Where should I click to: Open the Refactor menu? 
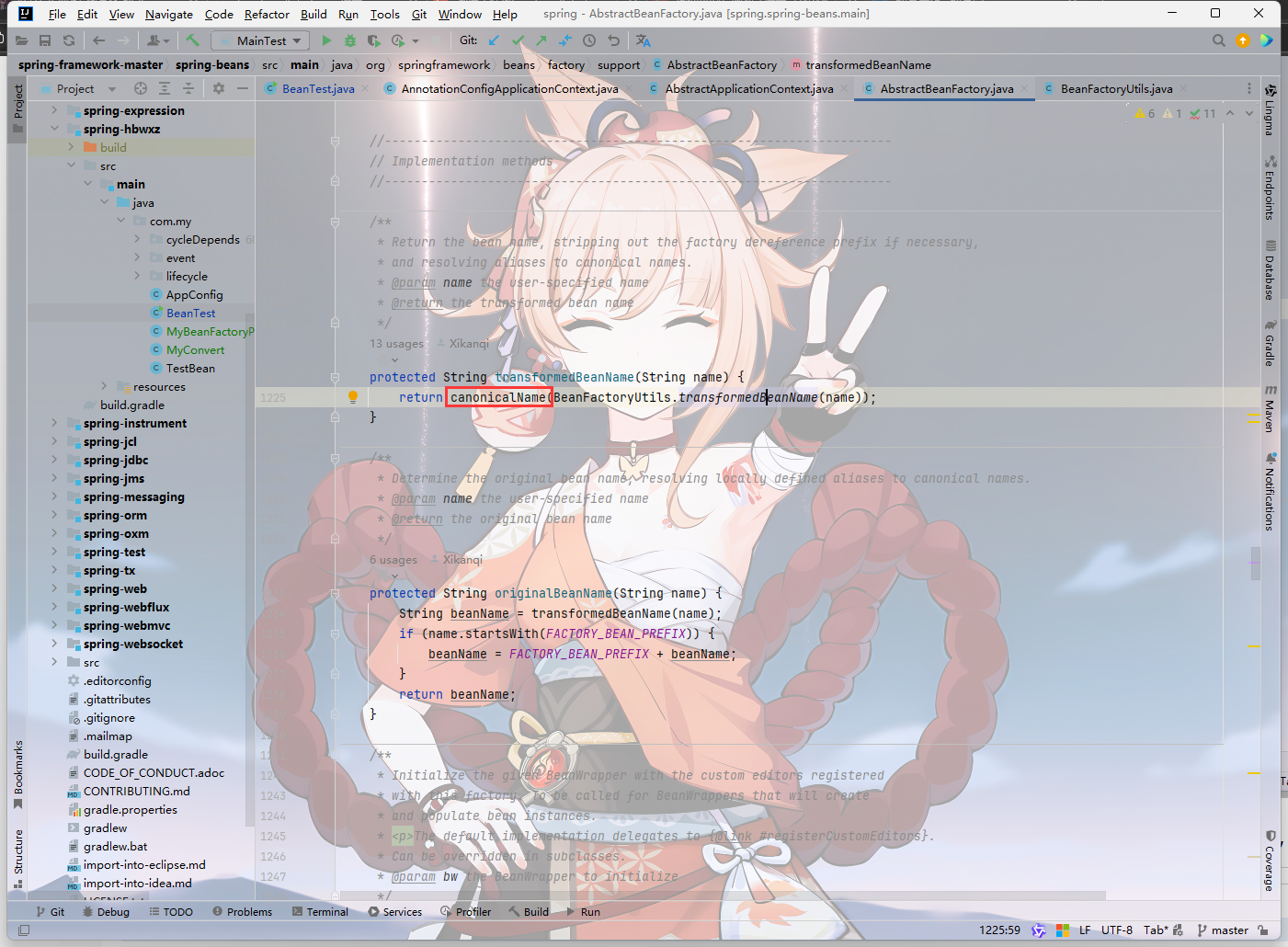click(x=267, y=14)
